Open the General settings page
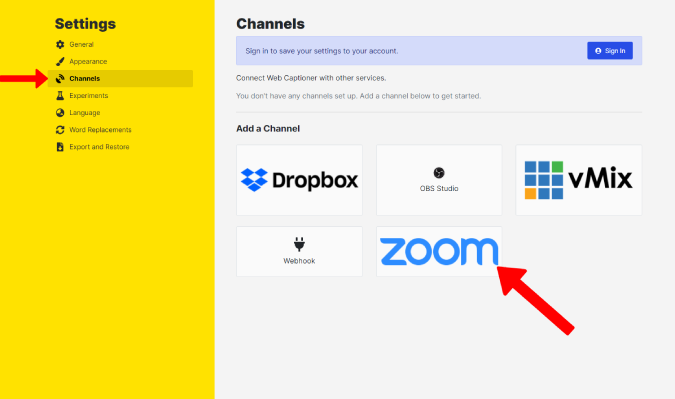This screenshot has height=399, width=675. click(120, 44)
